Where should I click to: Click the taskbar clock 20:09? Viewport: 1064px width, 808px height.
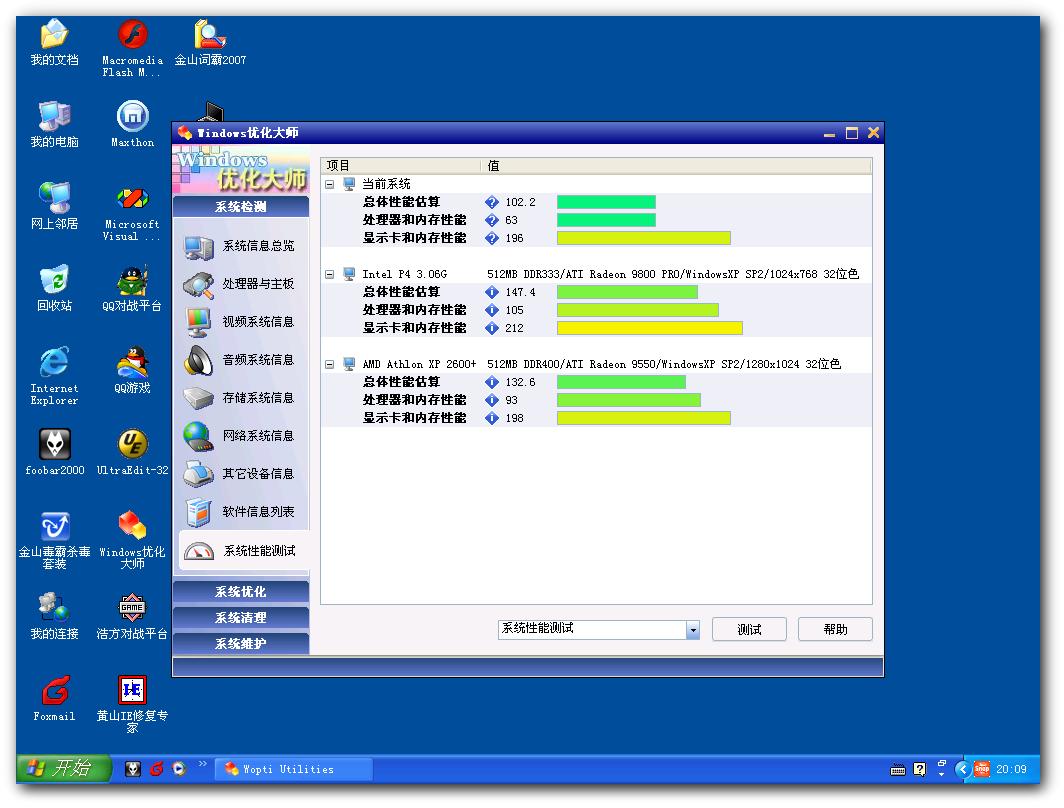click(1011, 769)
